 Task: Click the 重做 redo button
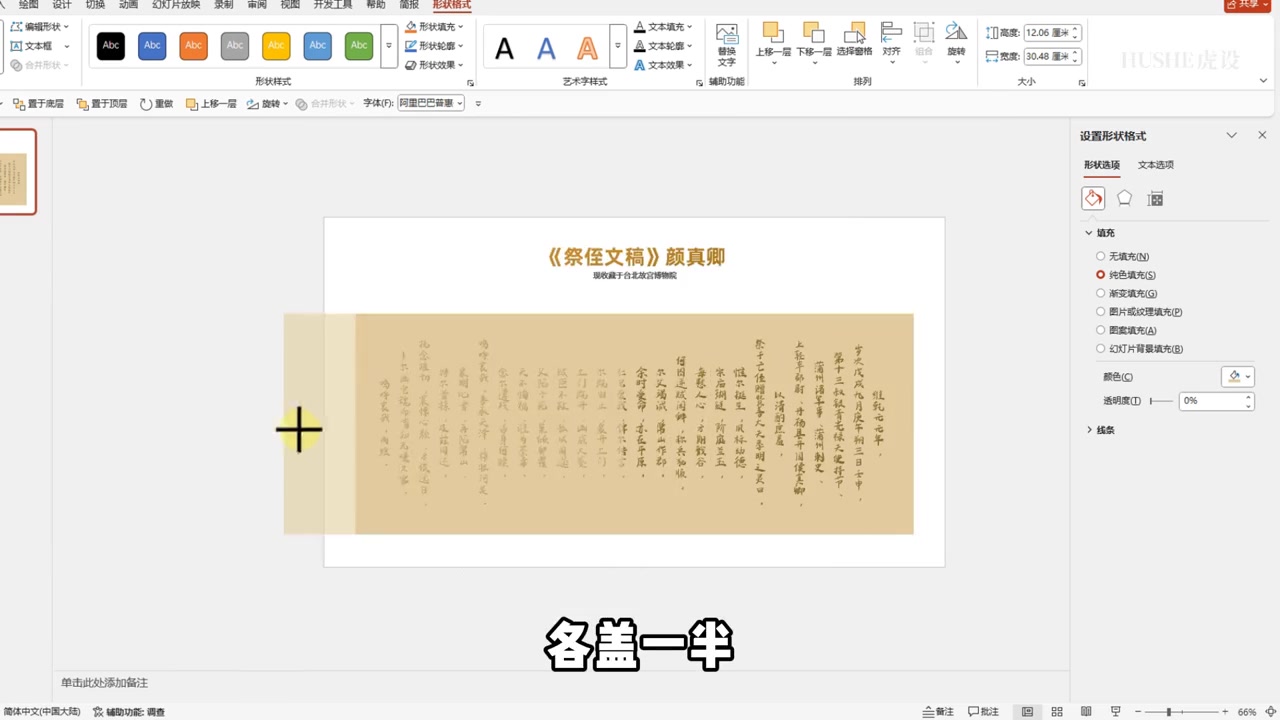(156, 103)
